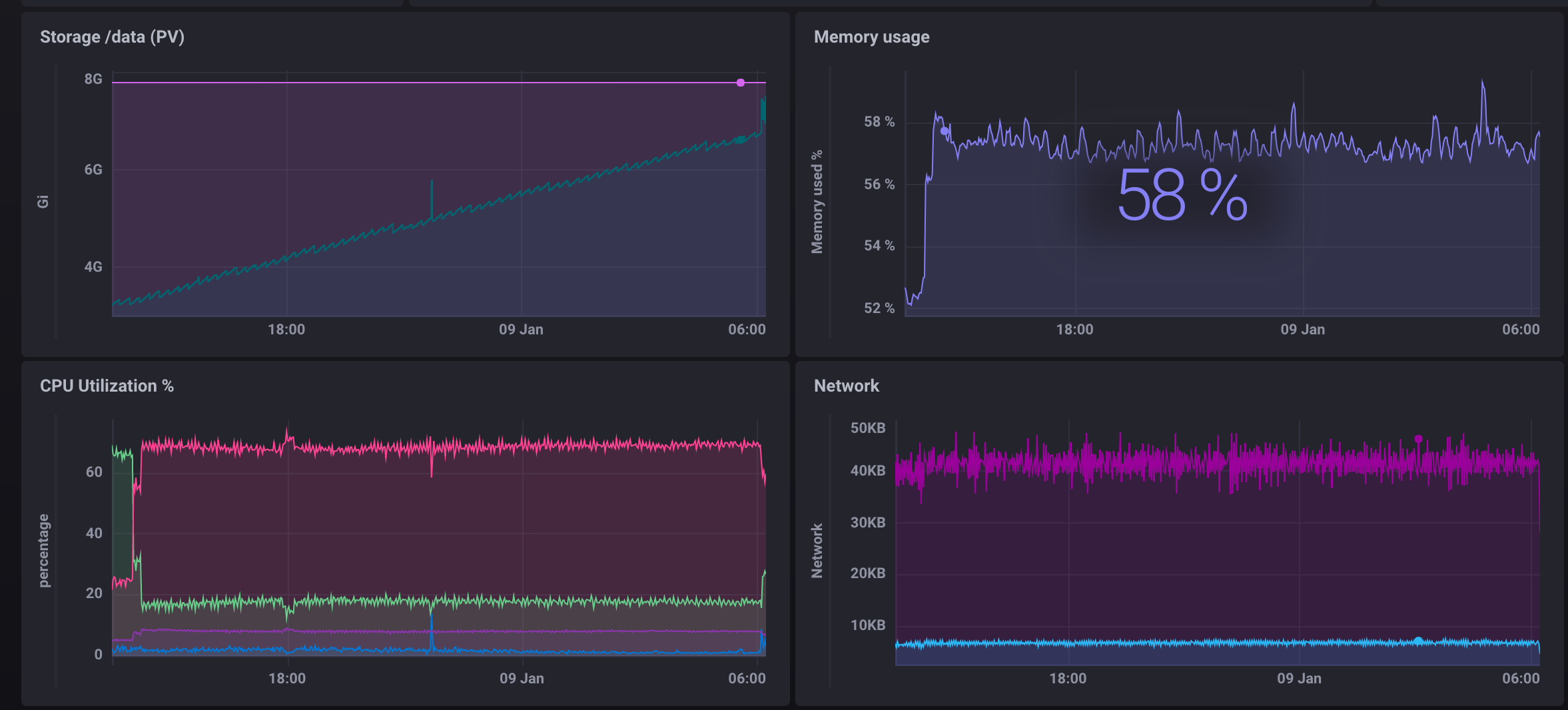Screen dimensions: 1568x710
Task: Click the 50KB label on Network axis
Action: click(868, 428)
